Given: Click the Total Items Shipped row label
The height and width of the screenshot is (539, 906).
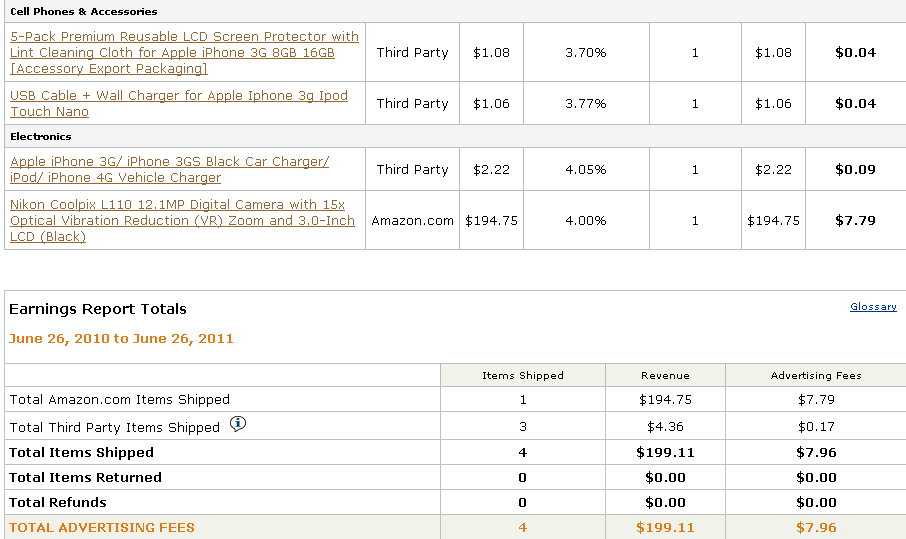Looking at the screenshot, I should (x=82, y=452).
